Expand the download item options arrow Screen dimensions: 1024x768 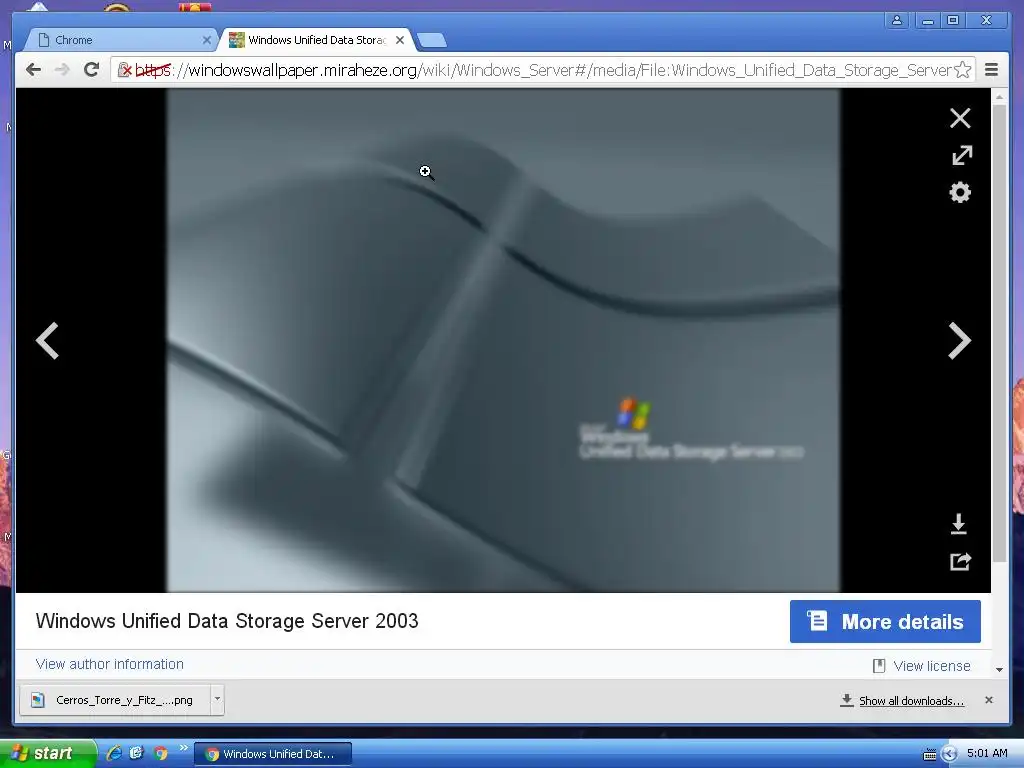tap(217, 699)
